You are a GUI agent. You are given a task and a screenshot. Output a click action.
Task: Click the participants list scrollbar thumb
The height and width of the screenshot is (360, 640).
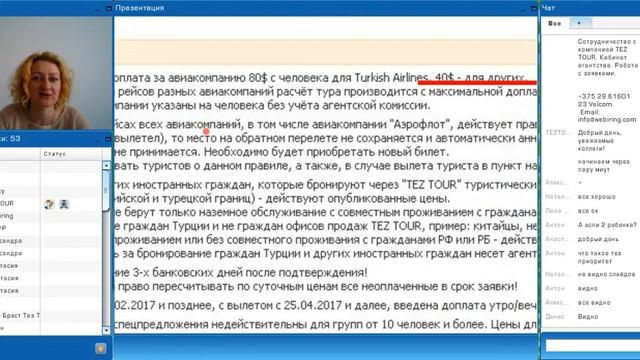click(x=106, y=190)
